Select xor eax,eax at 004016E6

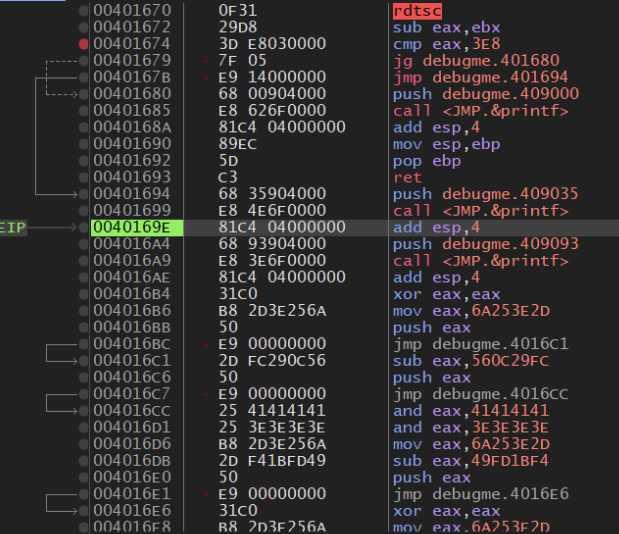tap(446, 511)
